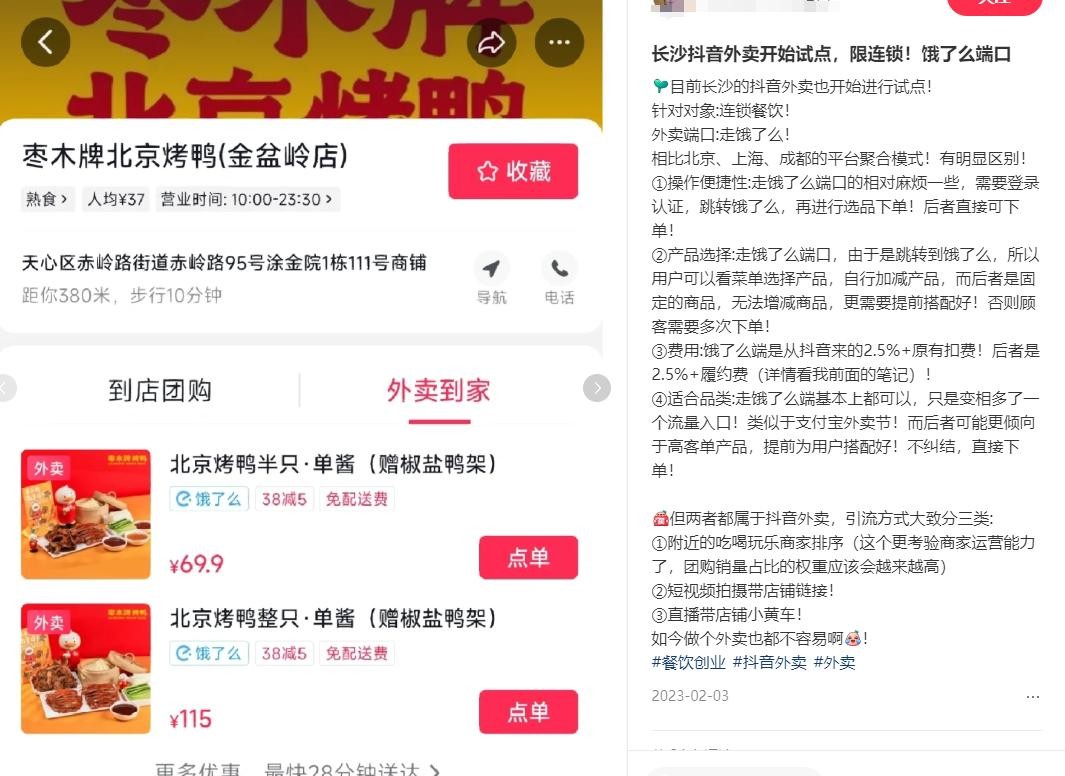1065x776 pixels.
Task: Click 点单 for whole roast duck
Action: tap(528, 712)
